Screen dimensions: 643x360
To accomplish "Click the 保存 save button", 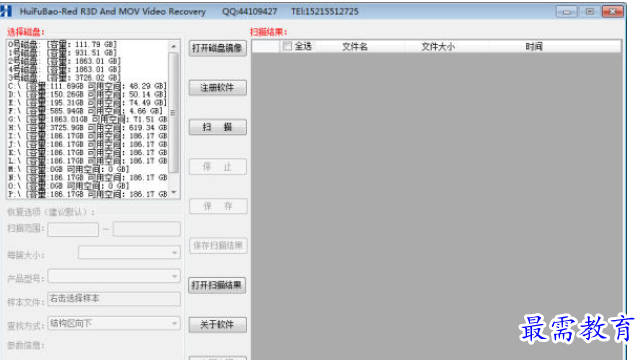I will [x=218, y=206].
